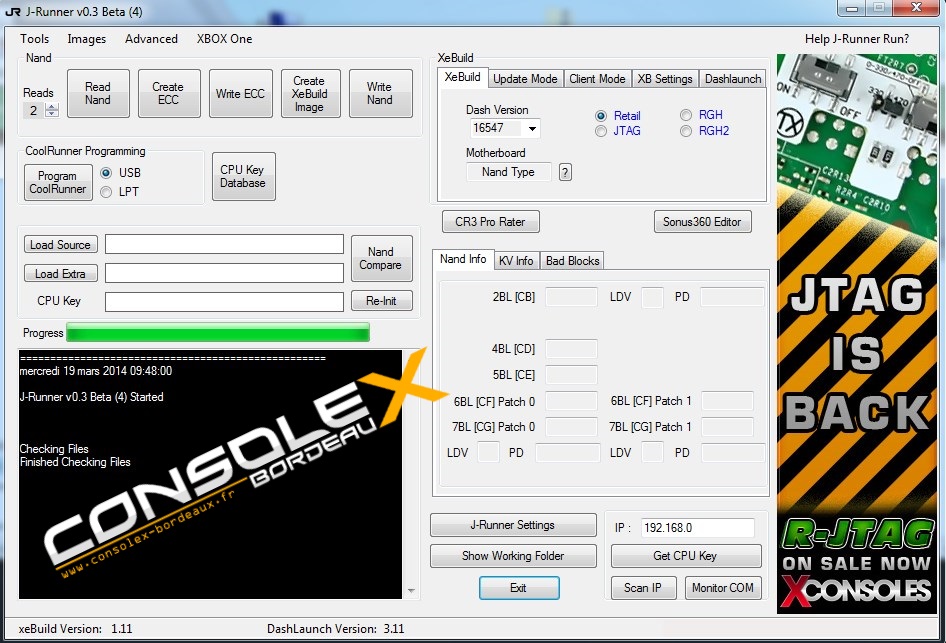Click the Nand Type motherboard button
Viewport: 946px width, 643px height.
(509, 172)
